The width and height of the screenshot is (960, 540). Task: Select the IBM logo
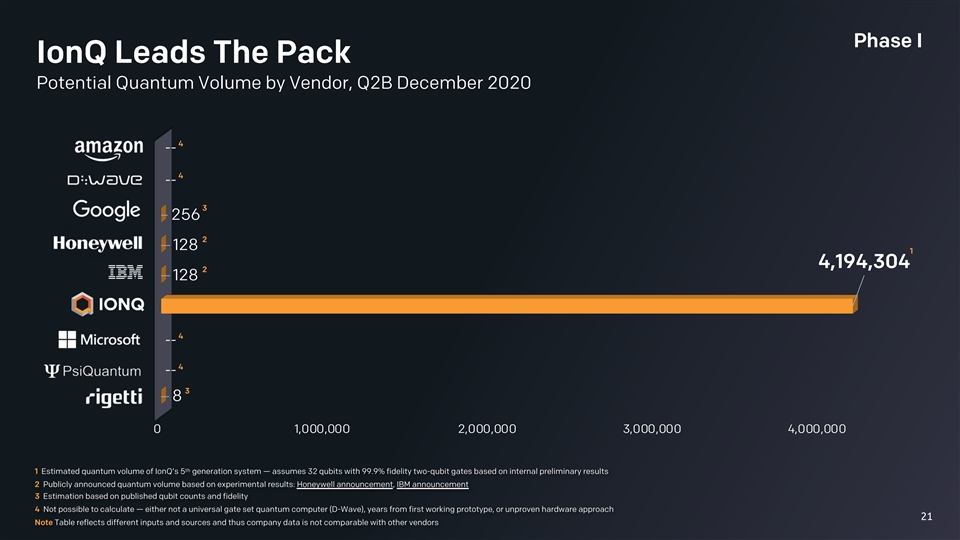click(x=125, y=273)
